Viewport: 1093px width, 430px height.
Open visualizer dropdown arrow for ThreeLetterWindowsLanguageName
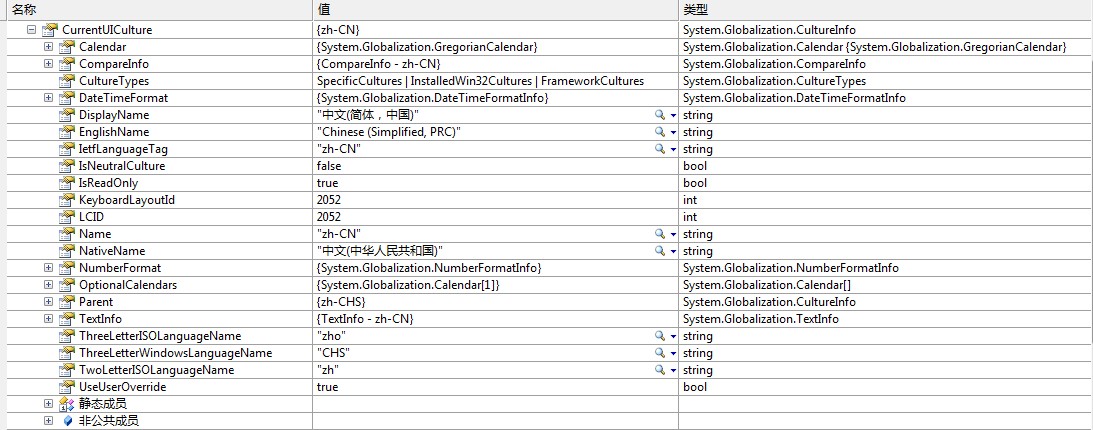(673, 353)
